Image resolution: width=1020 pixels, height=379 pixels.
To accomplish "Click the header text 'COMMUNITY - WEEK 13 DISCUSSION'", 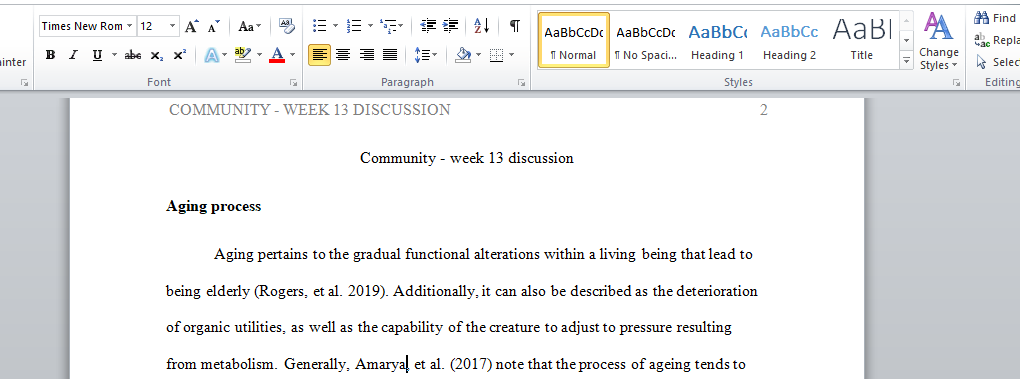I will (310, 110).
